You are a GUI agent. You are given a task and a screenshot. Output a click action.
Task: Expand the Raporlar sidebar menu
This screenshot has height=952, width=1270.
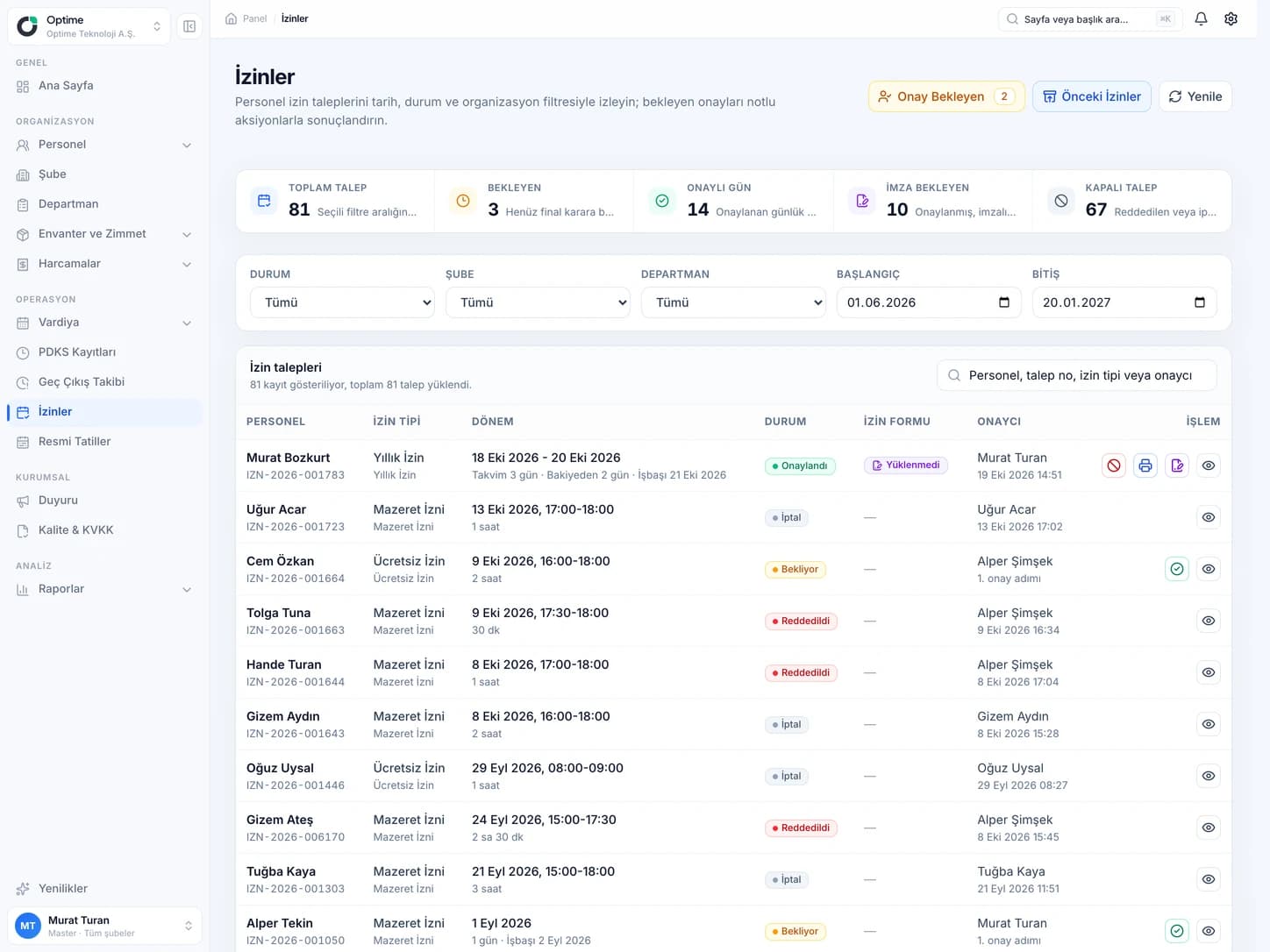(x=104, y=589)
